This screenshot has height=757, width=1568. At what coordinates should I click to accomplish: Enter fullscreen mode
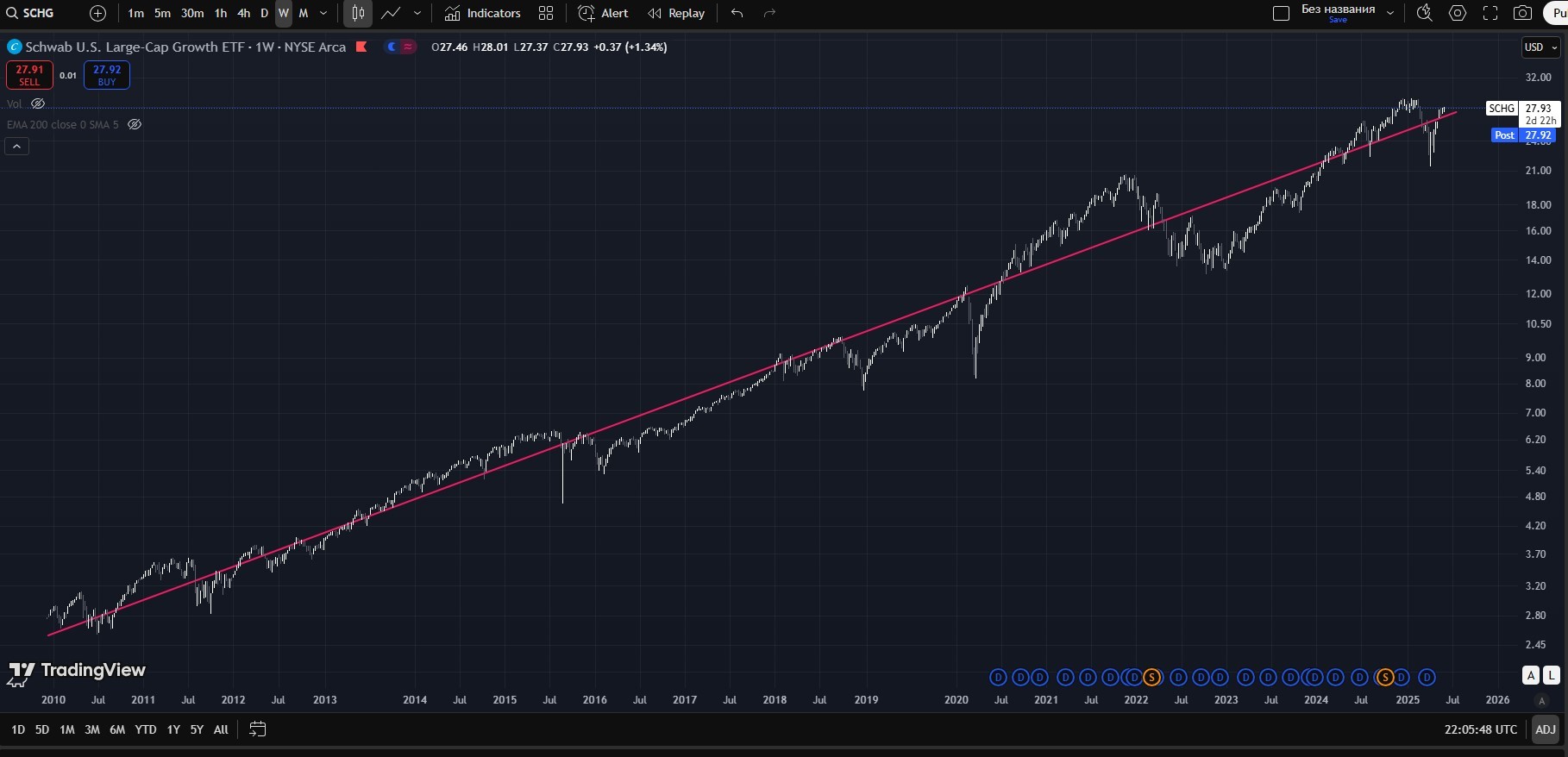click(1490, 13)
